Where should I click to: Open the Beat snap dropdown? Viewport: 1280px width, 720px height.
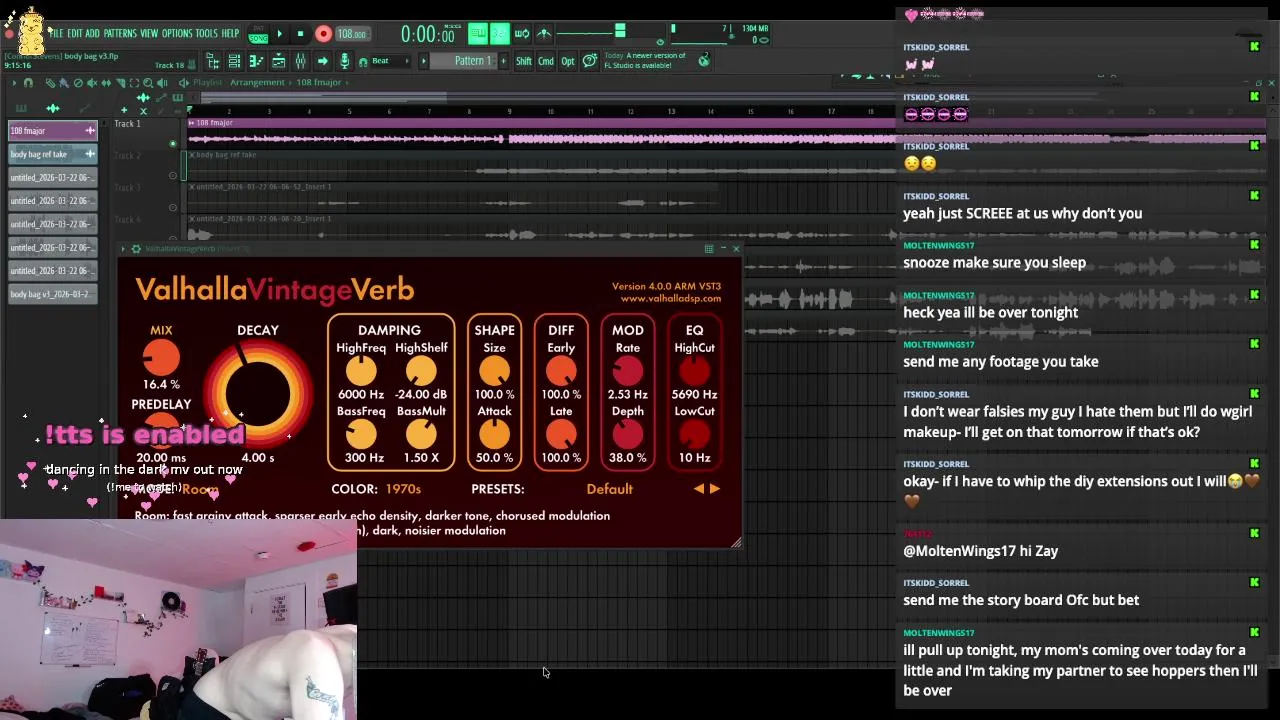tap(391, 61)
